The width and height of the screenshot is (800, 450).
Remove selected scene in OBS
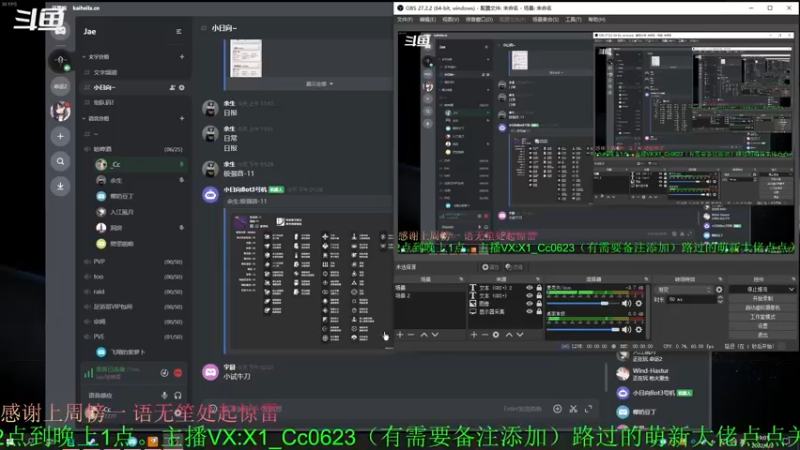(x=411, y=335)
